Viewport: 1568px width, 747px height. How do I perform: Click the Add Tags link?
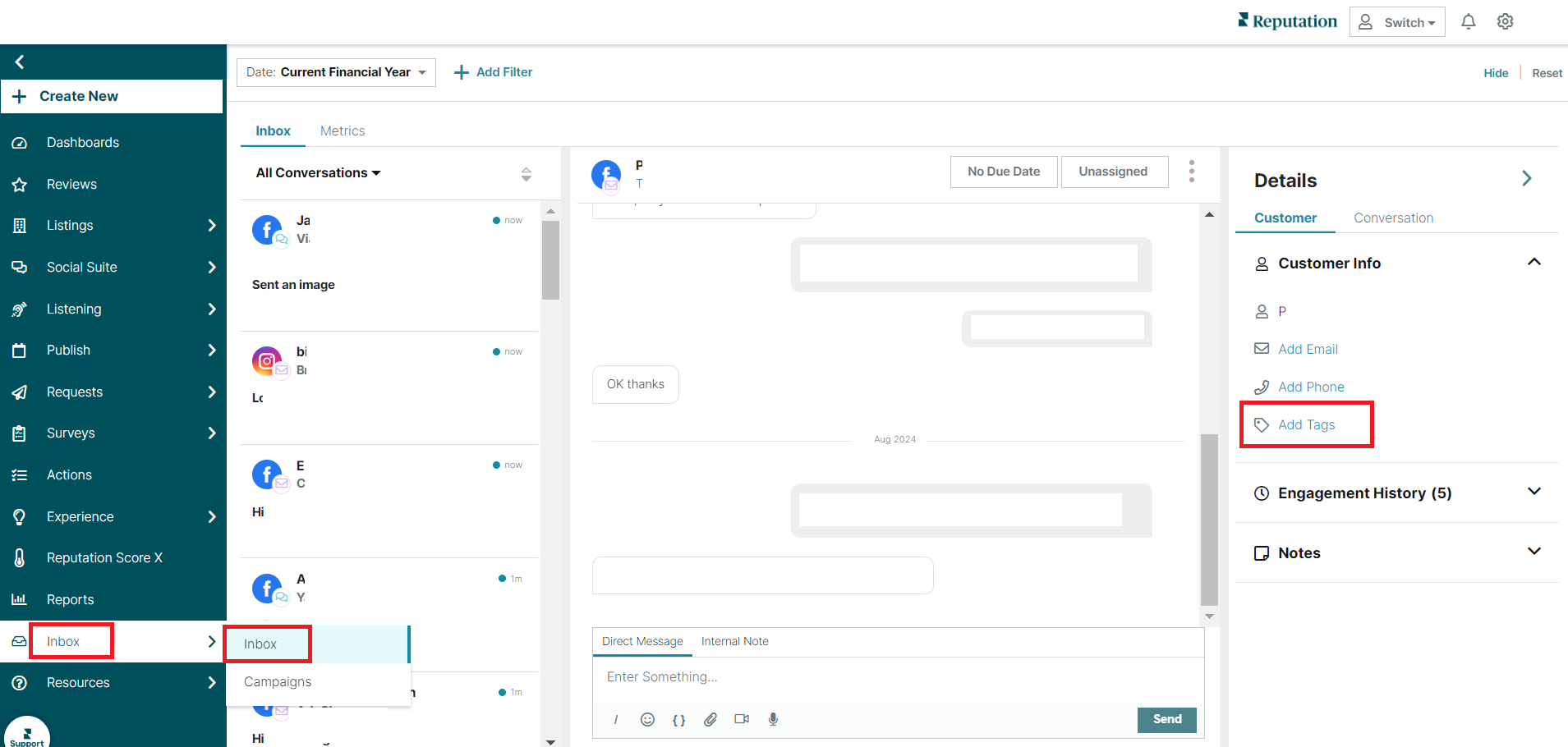pos(1306,424)
